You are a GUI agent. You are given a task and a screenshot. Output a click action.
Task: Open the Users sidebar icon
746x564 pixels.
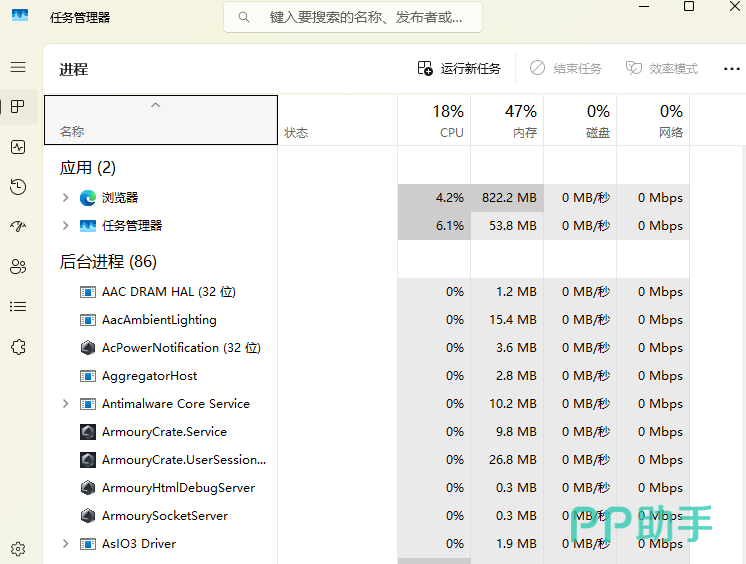pos(18,267)
